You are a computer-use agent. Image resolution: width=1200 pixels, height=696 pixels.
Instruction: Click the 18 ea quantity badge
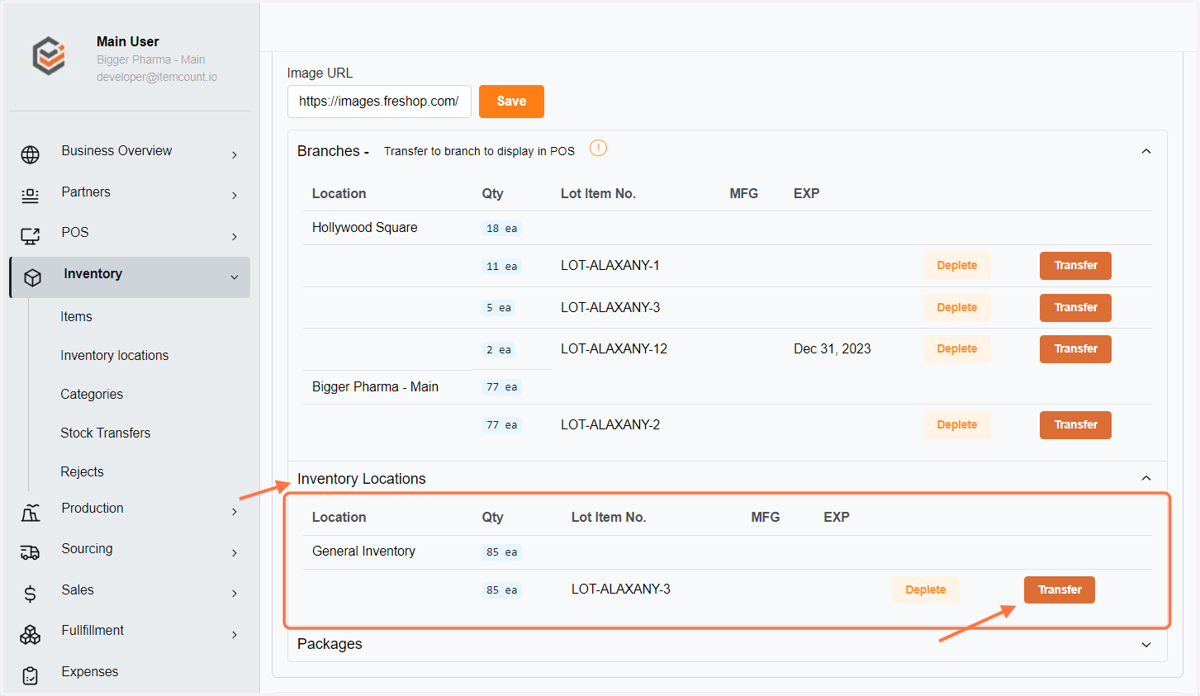(x=501, y=228)
